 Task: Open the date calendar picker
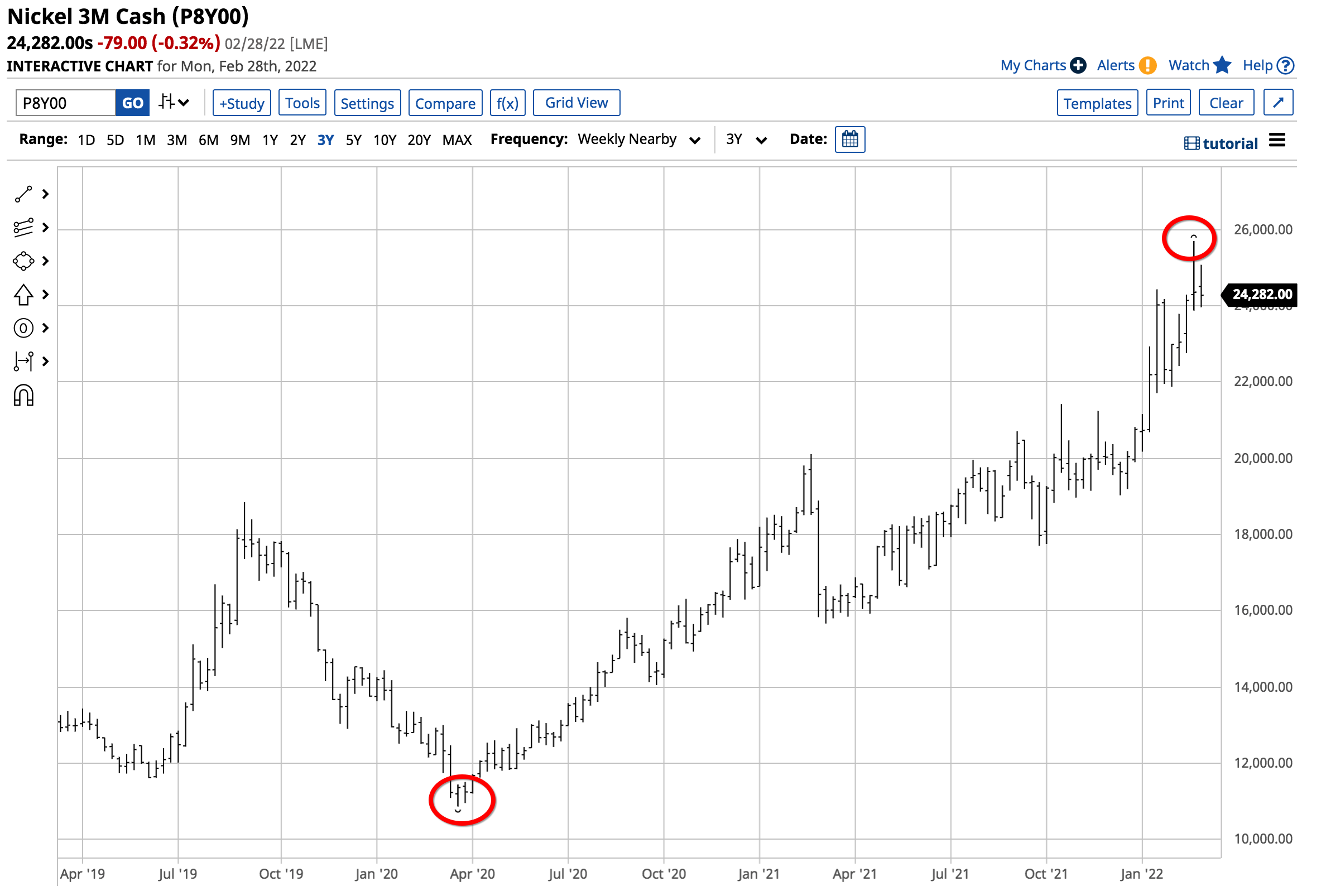click(x=851, y=139)
